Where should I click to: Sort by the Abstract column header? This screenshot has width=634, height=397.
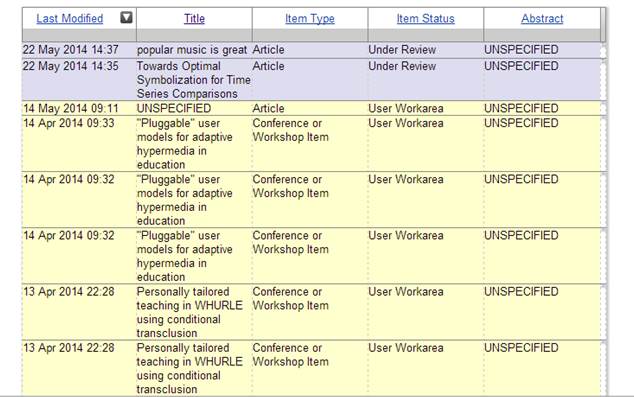point(542,19)
